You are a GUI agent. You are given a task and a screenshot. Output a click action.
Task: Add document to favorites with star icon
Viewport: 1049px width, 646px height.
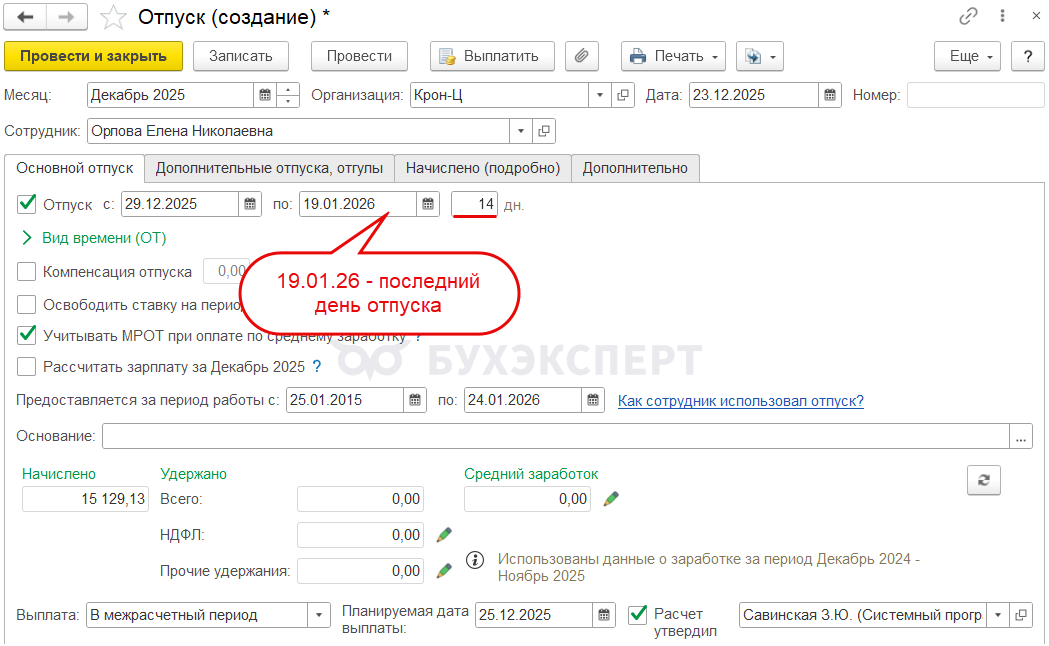(x=113, y=17)
